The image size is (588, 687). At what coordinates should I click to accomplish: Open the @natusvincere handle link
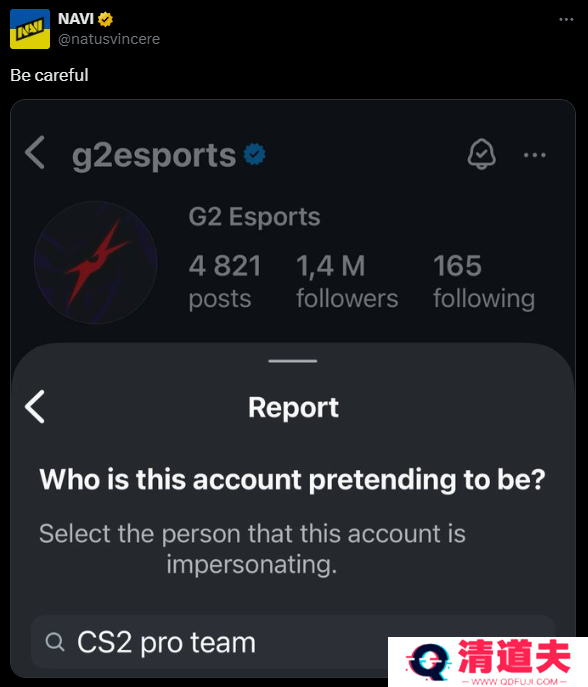[x=109, y=39]
